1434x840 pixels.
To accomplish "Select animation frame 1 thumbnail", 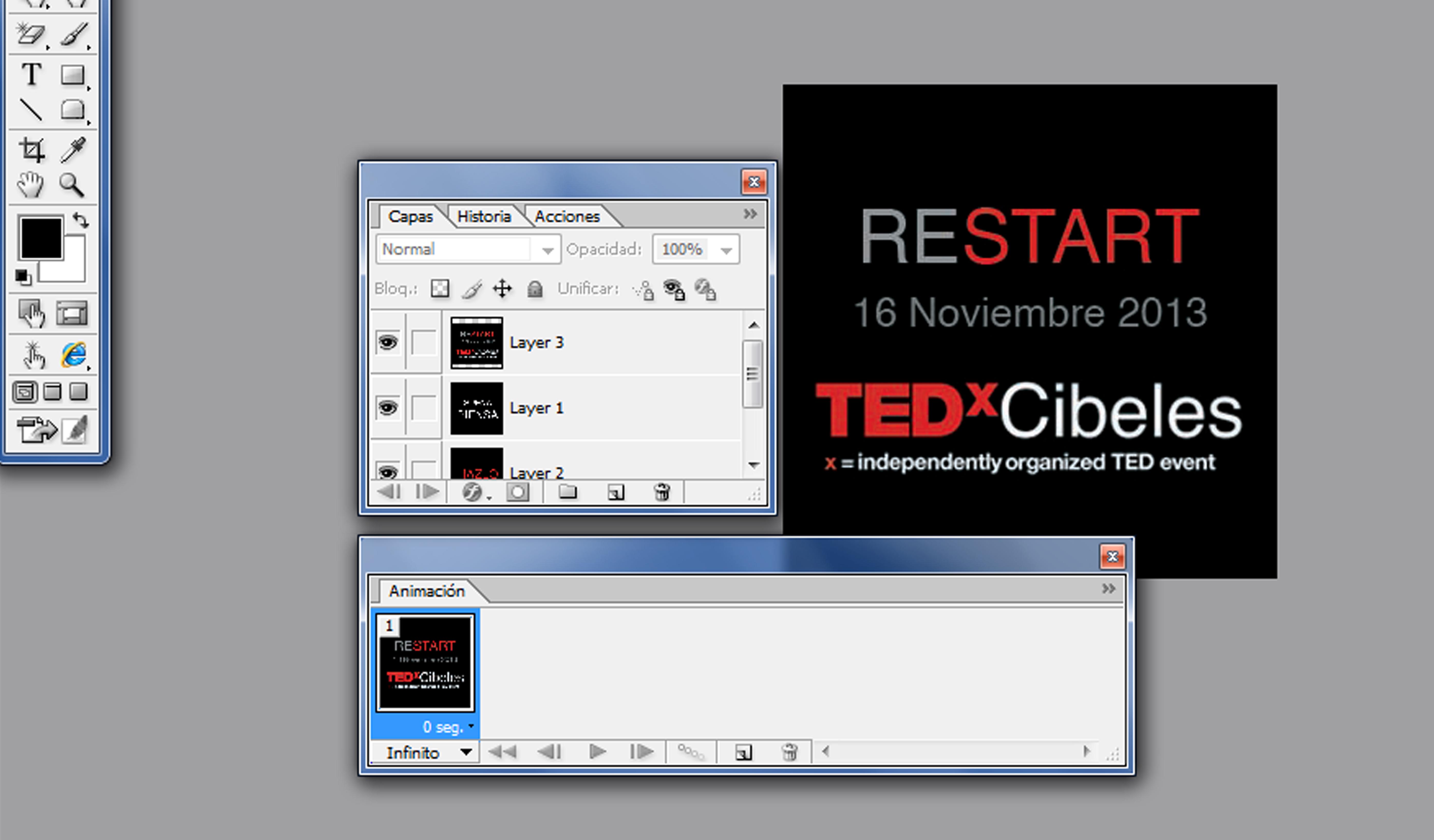I will (425, 663).
